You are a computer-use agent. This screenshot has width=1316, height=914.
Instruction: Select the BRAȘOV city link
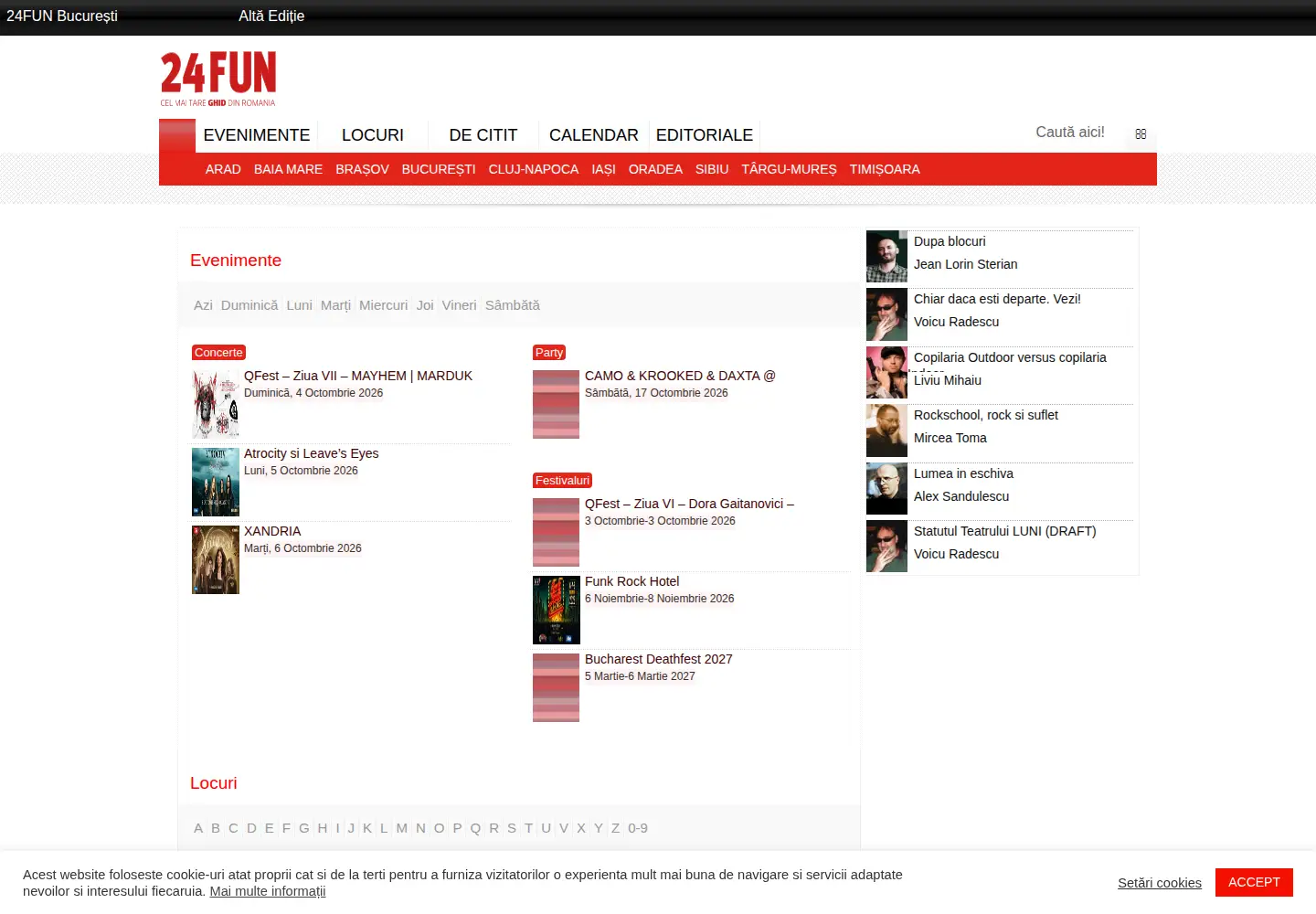tap(362, 169)
